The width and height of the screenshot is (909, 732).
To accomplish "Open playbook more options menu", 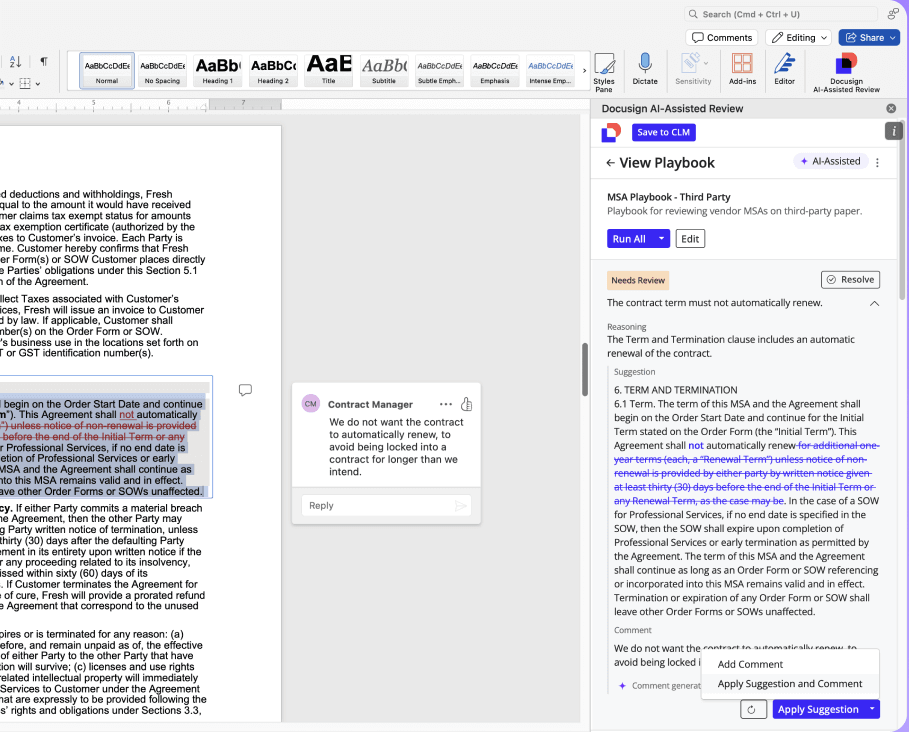I will (x=877, y=163).
